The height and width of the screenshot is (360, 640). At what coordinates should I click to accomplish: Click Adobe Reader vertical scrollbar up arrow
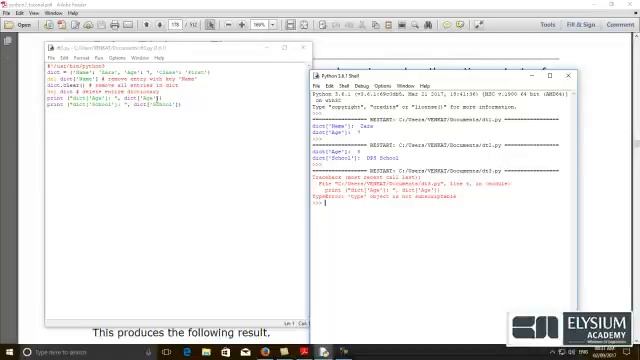[x=636, y=36]
